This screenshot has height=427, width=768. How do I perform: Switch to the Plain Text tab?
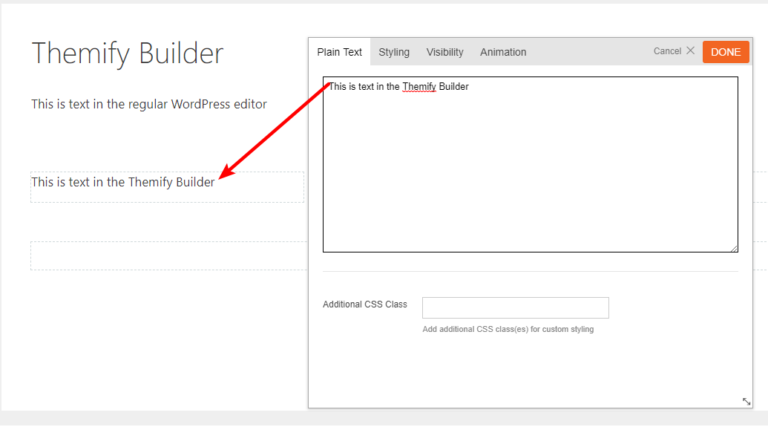pyautogui.click(x=339, y=52)
